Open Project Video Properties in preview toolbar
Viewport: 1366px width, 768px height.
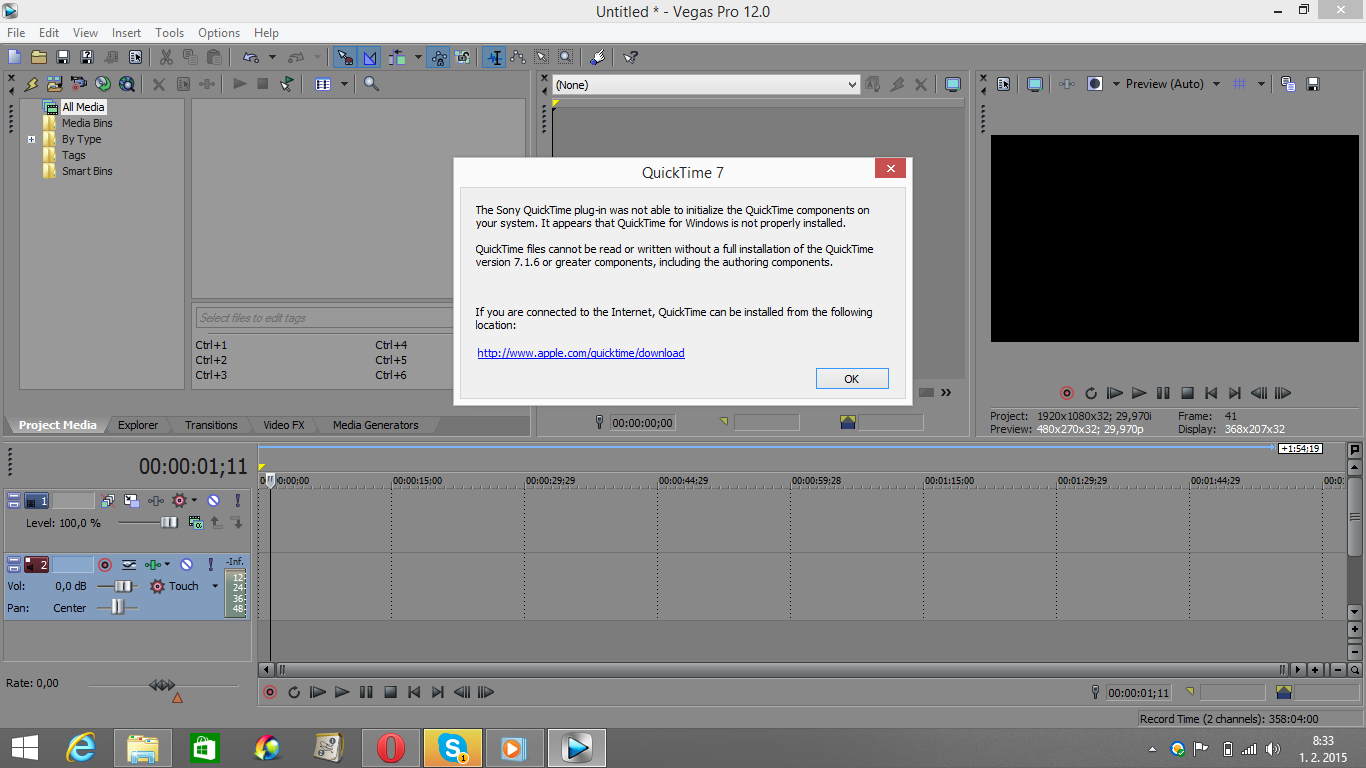[1004, 84]
